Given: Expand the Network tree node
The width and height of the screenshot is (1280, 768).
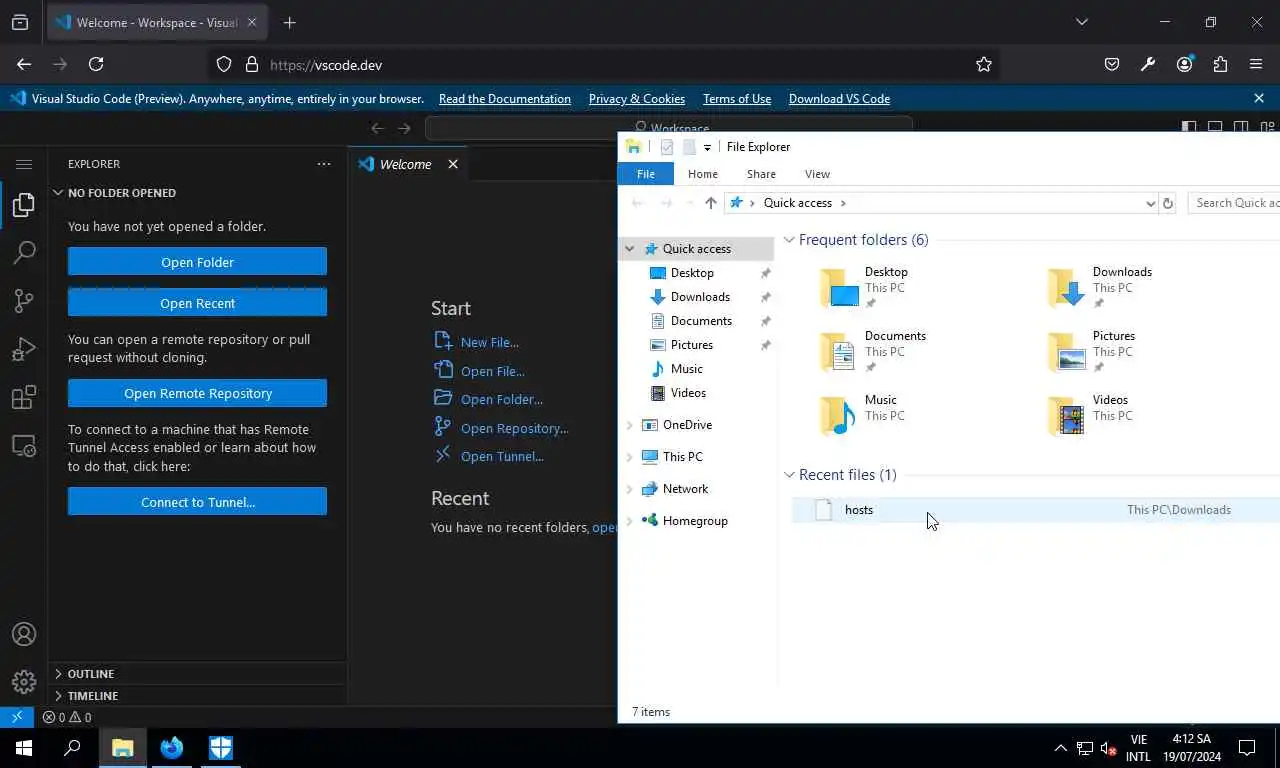Looking at the screenshot, I should [630, 489].
